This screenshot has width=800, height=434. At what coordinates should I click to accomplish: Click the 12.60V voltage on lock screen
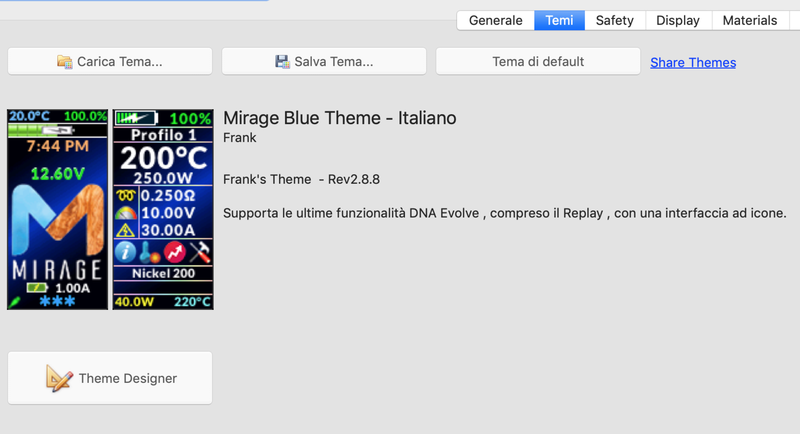click(58, 174)
